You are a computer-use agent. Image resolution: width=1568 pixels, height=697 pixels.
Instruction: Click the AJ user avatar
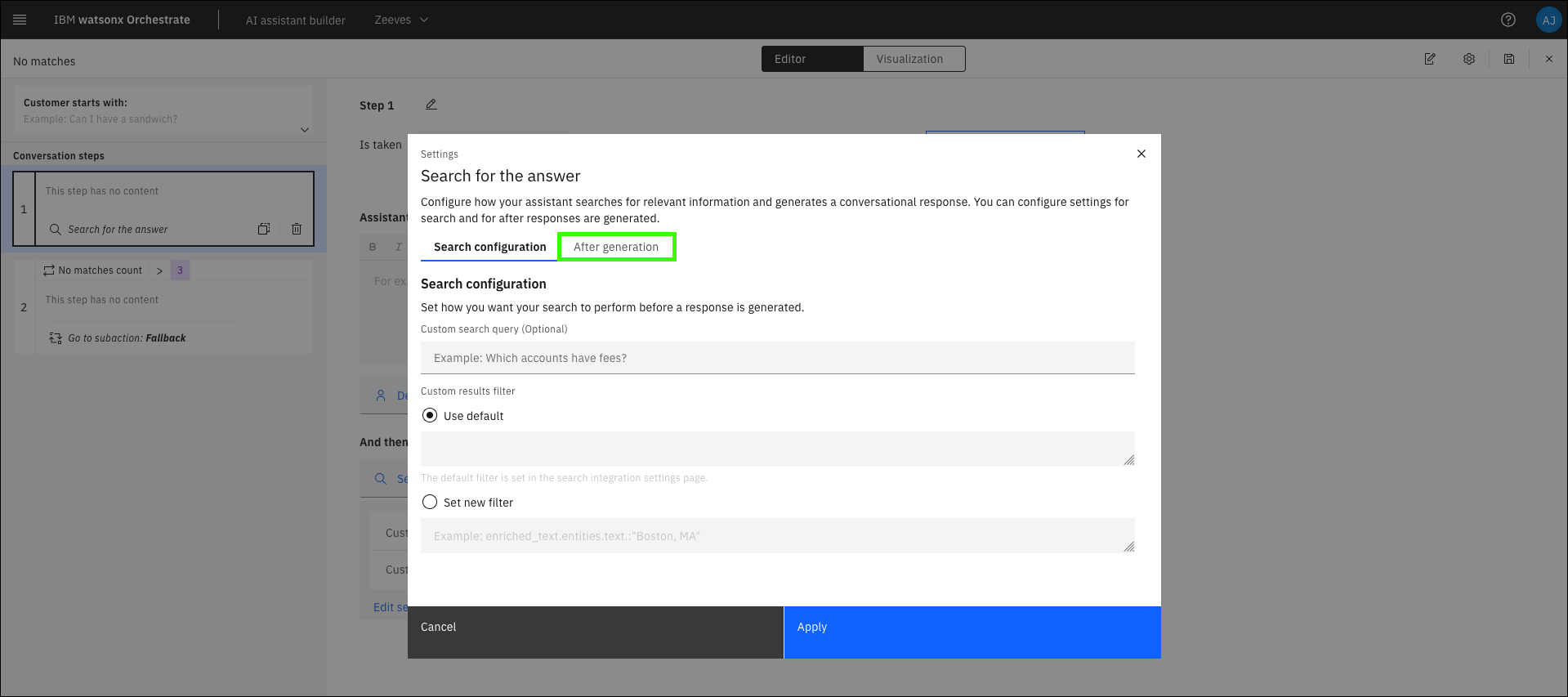click(1548, 20)
